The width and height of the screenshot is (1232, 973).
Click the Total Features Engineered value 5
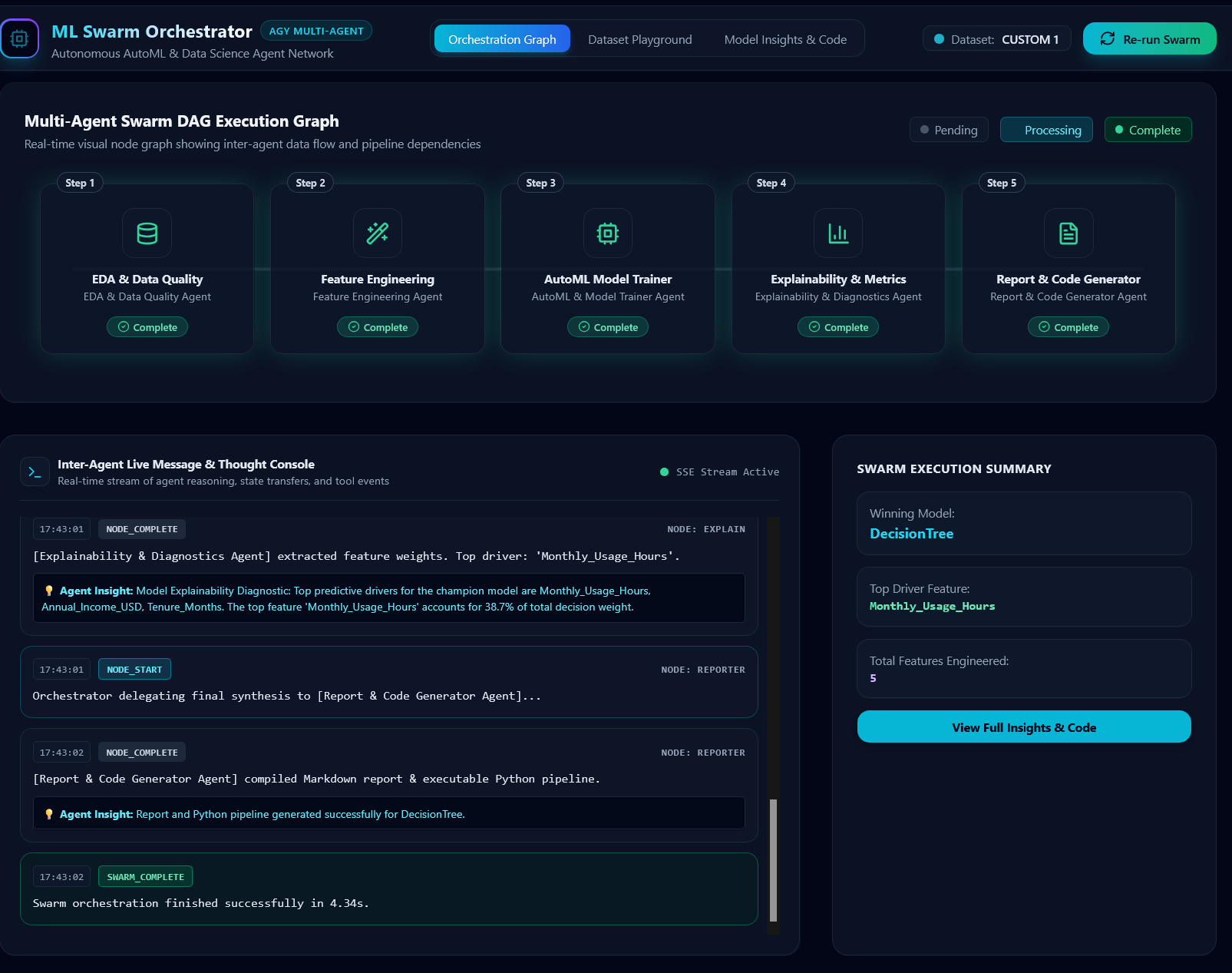pos(873,678)
